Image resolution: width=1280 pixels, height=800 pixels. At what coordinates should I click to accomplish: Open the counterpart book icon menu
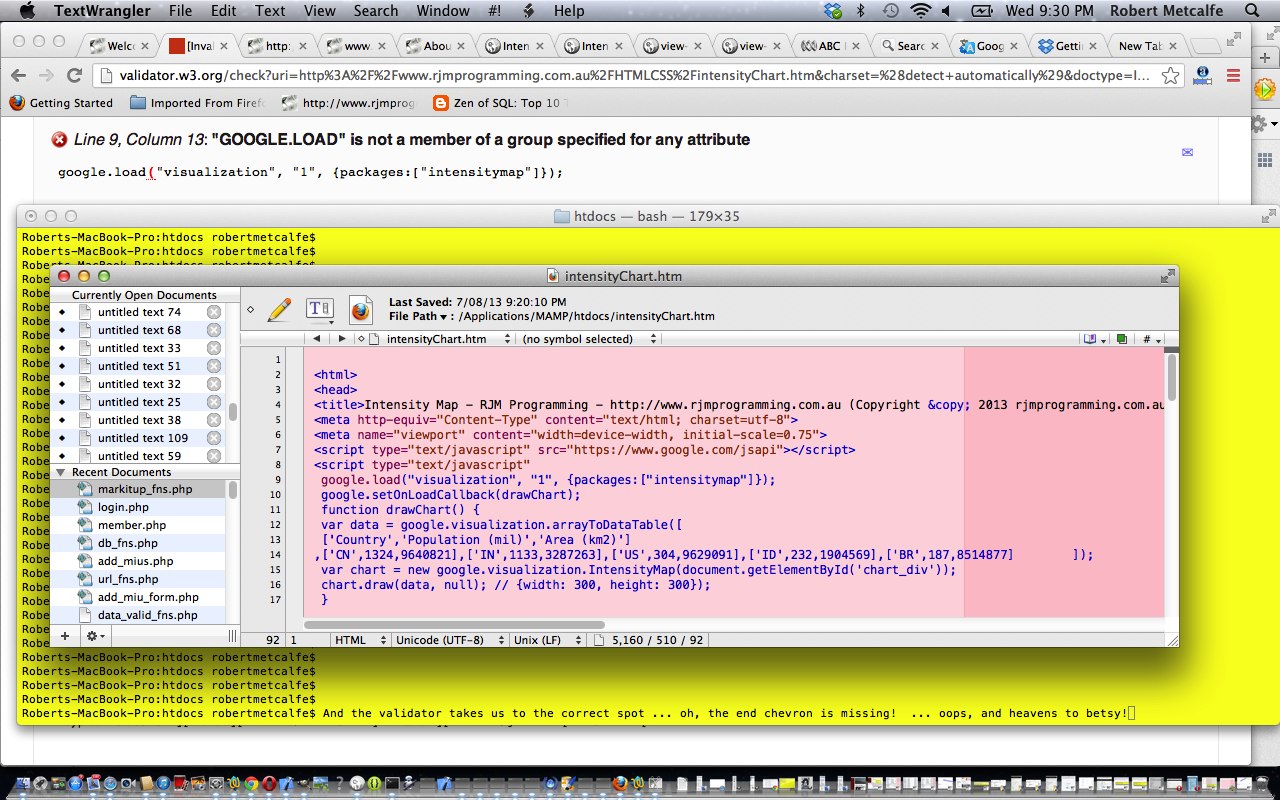1093,339
